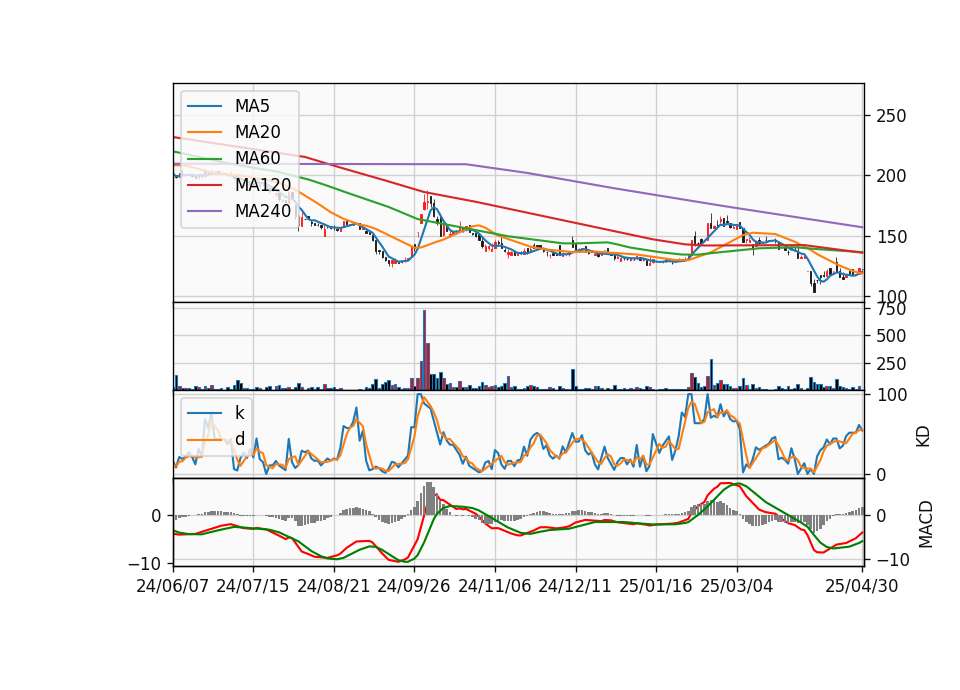Click the MA120 legend label
The width and height of the screenshot is (960, 690).
coord(263,184)
